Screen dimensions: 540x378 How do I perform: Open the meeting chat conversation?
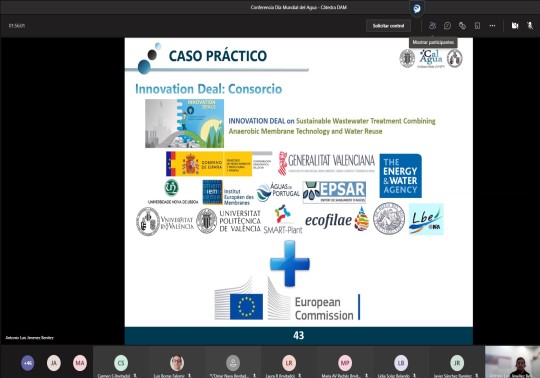coord(447,25)
